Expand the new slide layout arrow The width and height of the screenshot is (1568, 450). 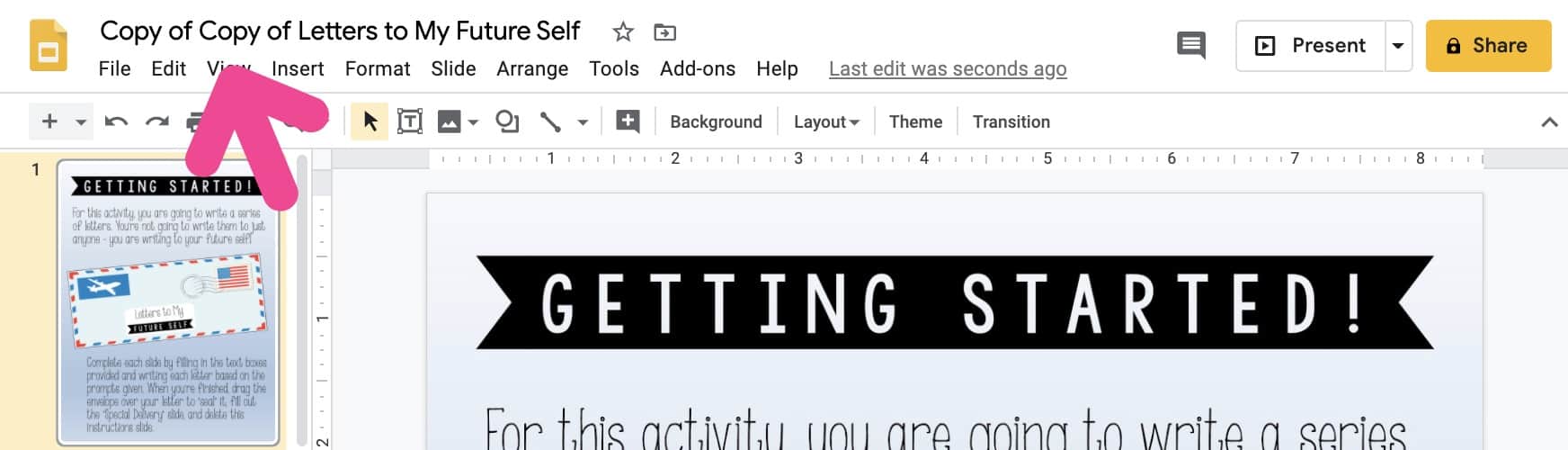tap(80, 121)
